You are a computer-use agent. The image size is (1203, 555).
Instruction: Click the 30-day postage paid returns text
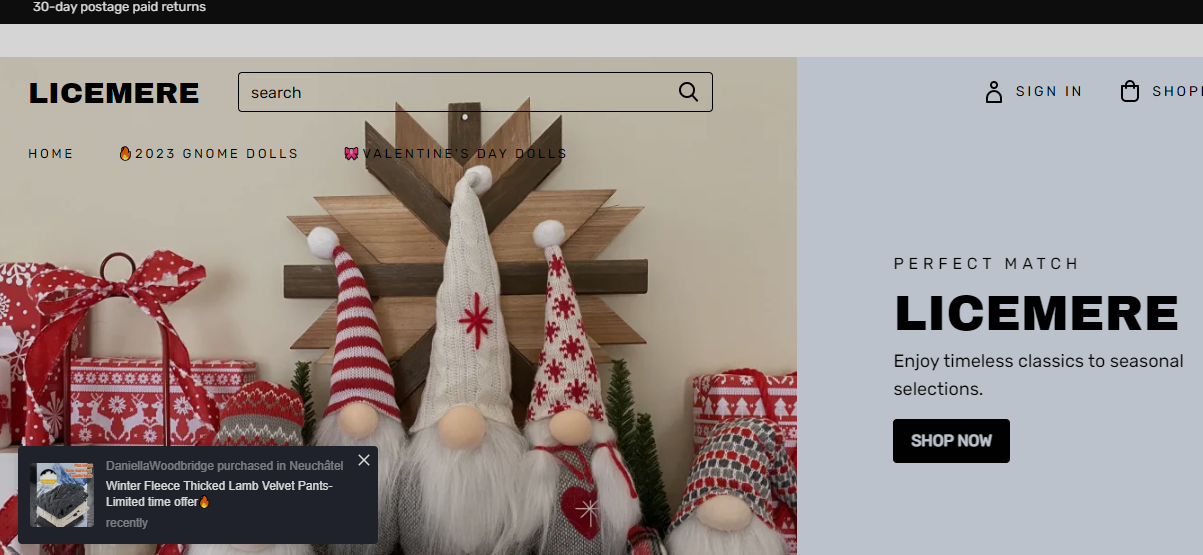tap(119, 7)
